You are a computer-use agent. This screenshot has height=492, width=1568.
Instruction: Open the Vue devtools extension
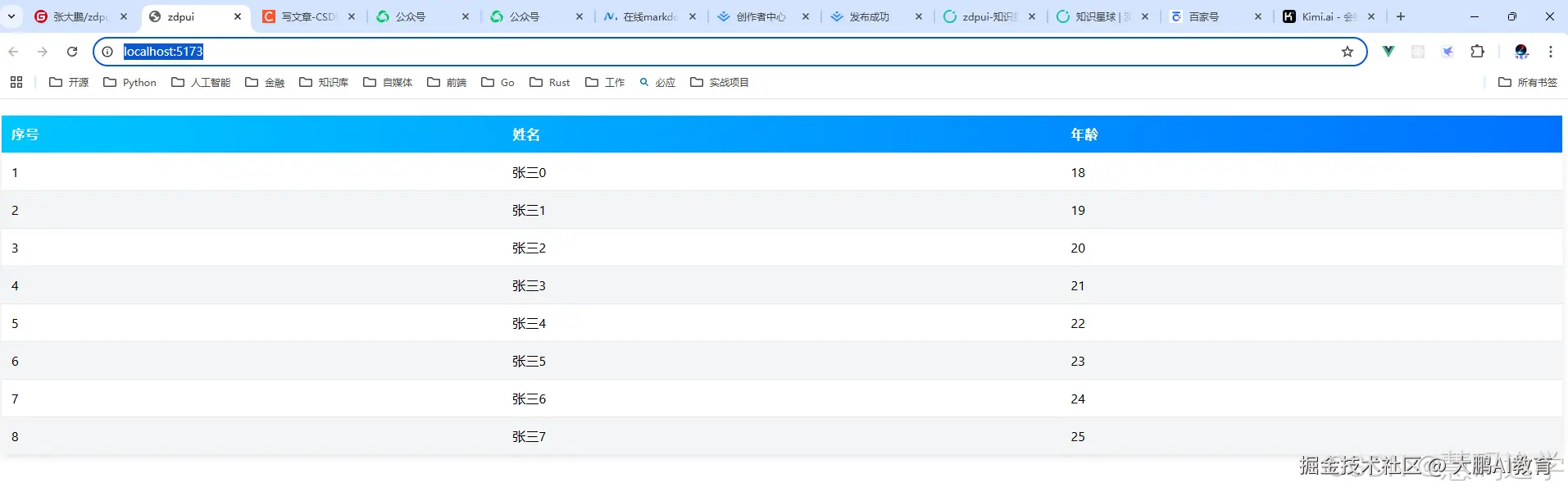click(1388, 52)
